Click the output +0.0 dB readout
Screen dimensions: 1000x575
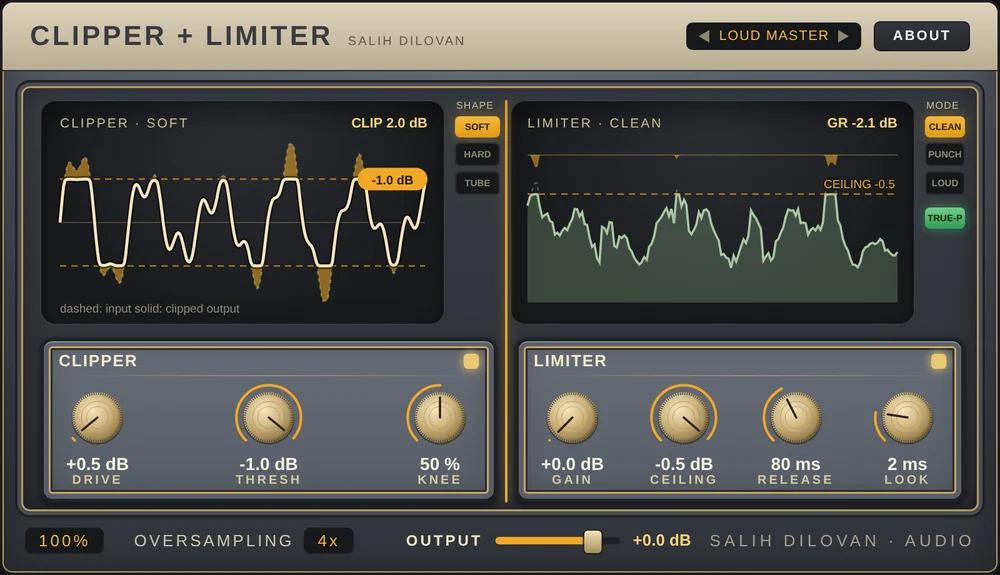[661, 541]
